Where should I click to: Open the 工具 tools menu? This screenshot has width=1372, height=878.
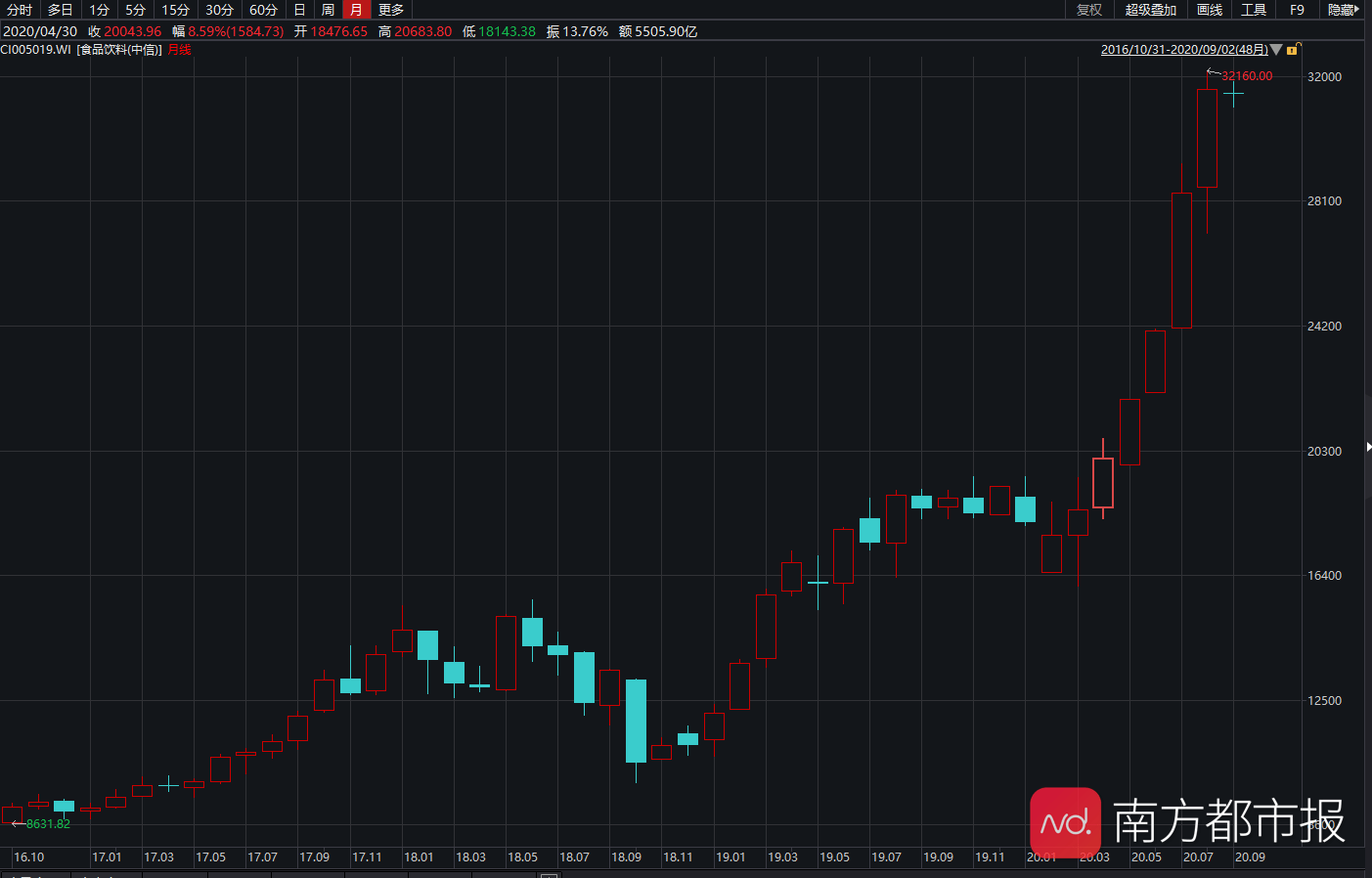[1254, 10]
